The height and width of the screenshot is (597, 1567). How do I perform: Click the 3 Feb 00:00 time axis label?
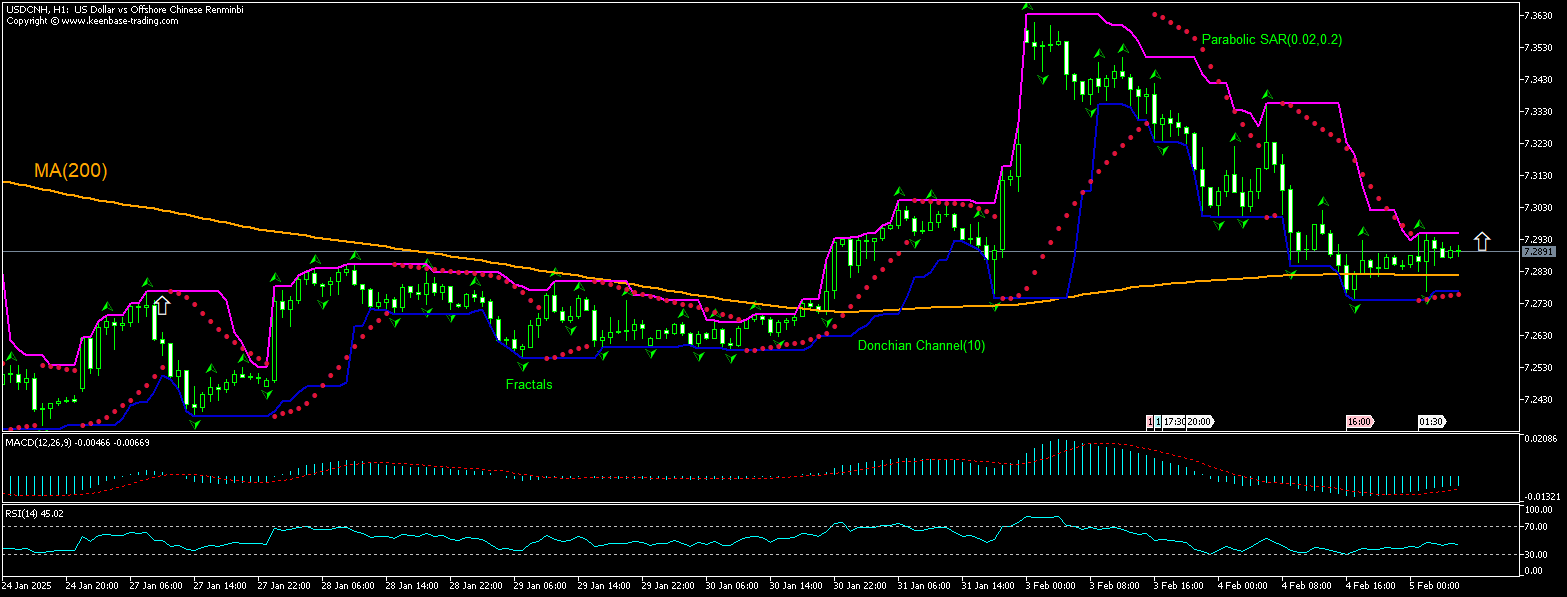click(1052, 583)
